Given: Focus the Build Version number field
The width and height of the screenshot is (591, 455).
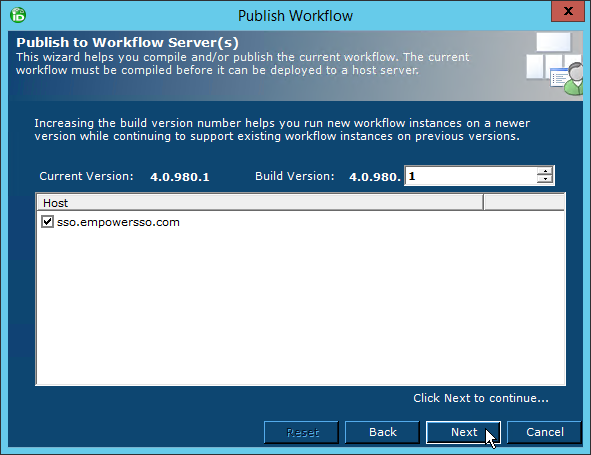Looking at the screenshot, I should pos(471,176).
